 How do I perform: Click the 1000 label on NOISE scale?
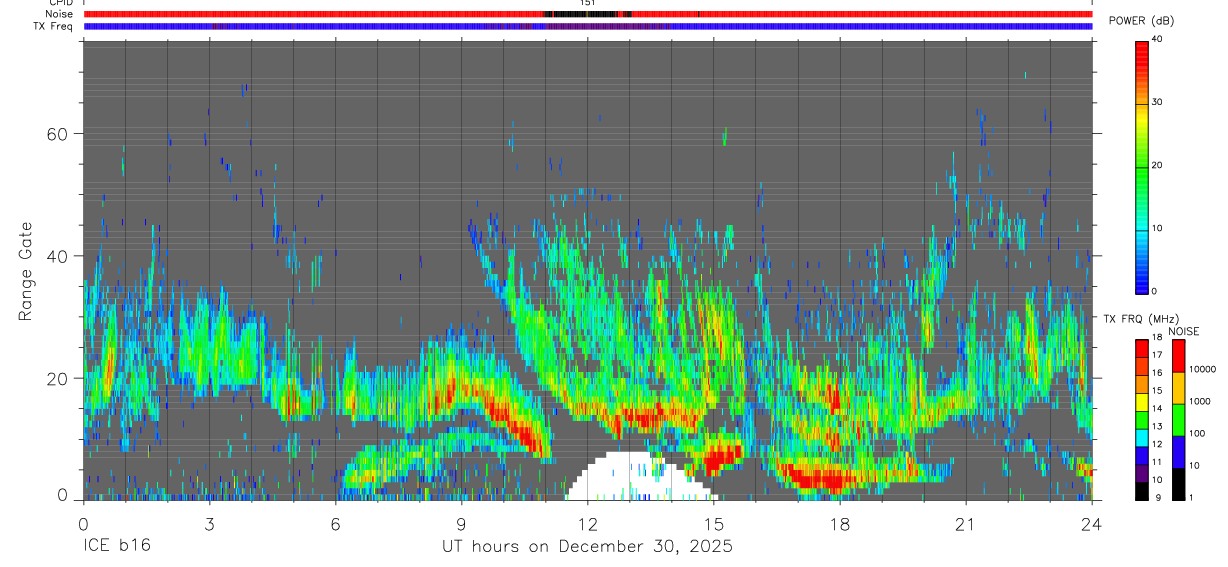pos(1200,402)
